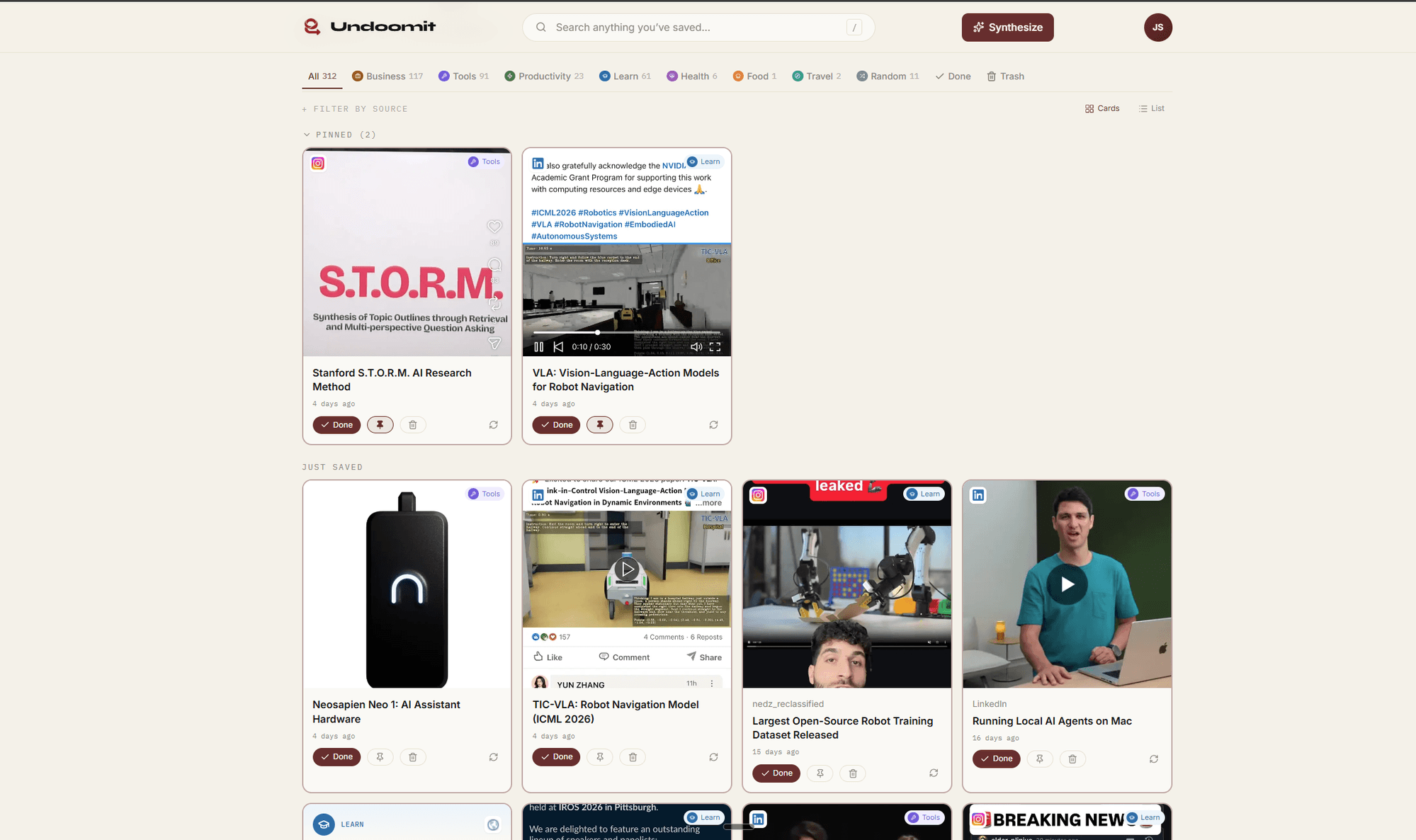
Task: Play the TIC-VLA robot video
Action: pyautogui.click(x=627, y=569)
